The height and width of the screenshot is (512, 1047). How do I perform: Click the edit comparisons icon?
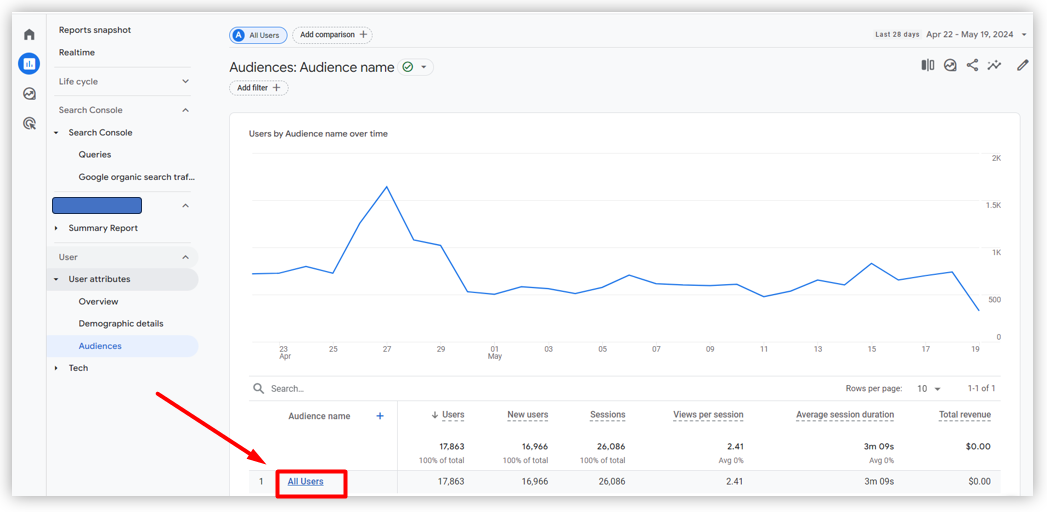(927, 65)
